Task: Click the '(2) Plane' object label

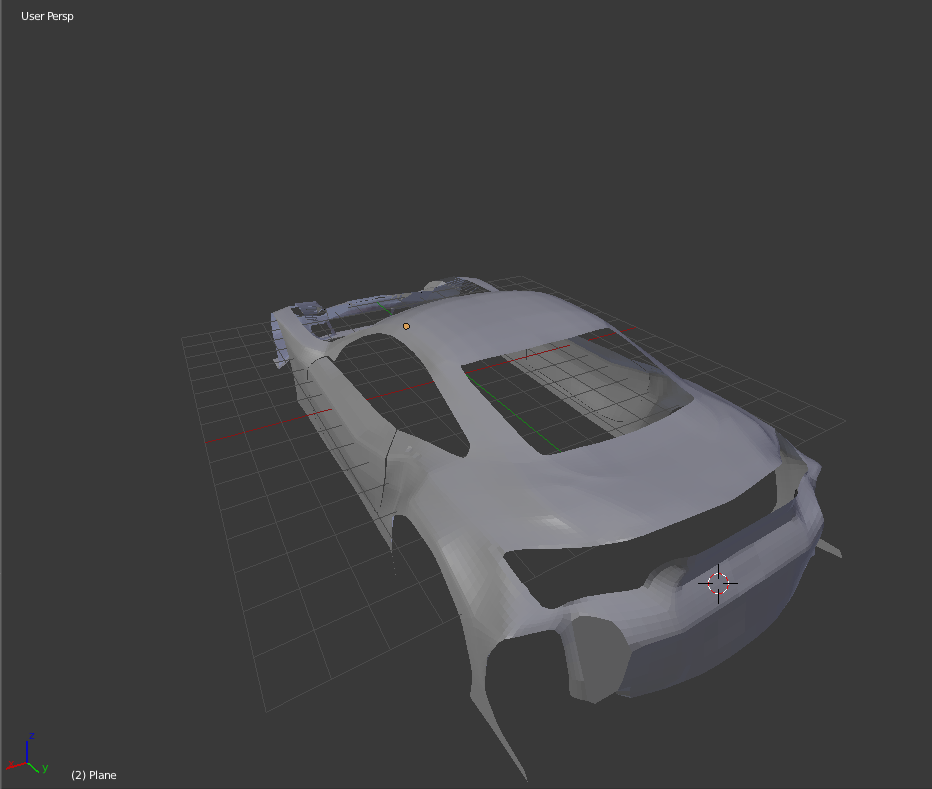Action: pos(94,775)
